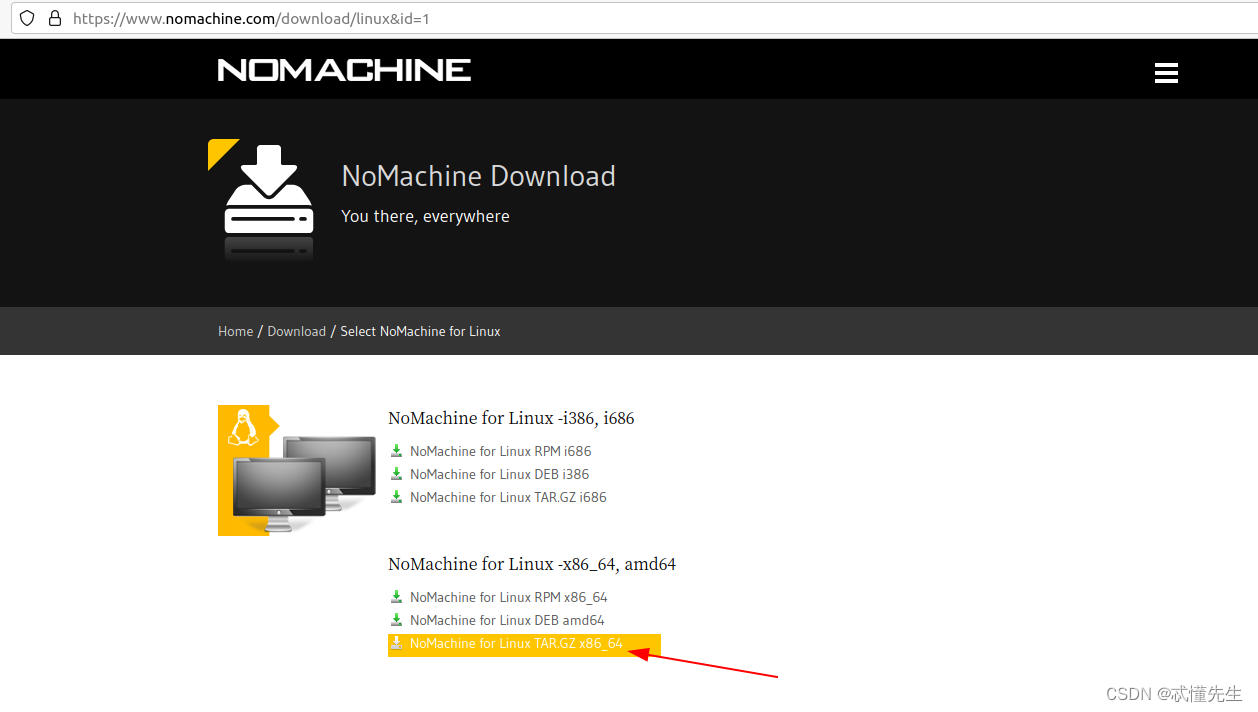Click 'NoMachine for Linux -i386, i686' heading

511,418
